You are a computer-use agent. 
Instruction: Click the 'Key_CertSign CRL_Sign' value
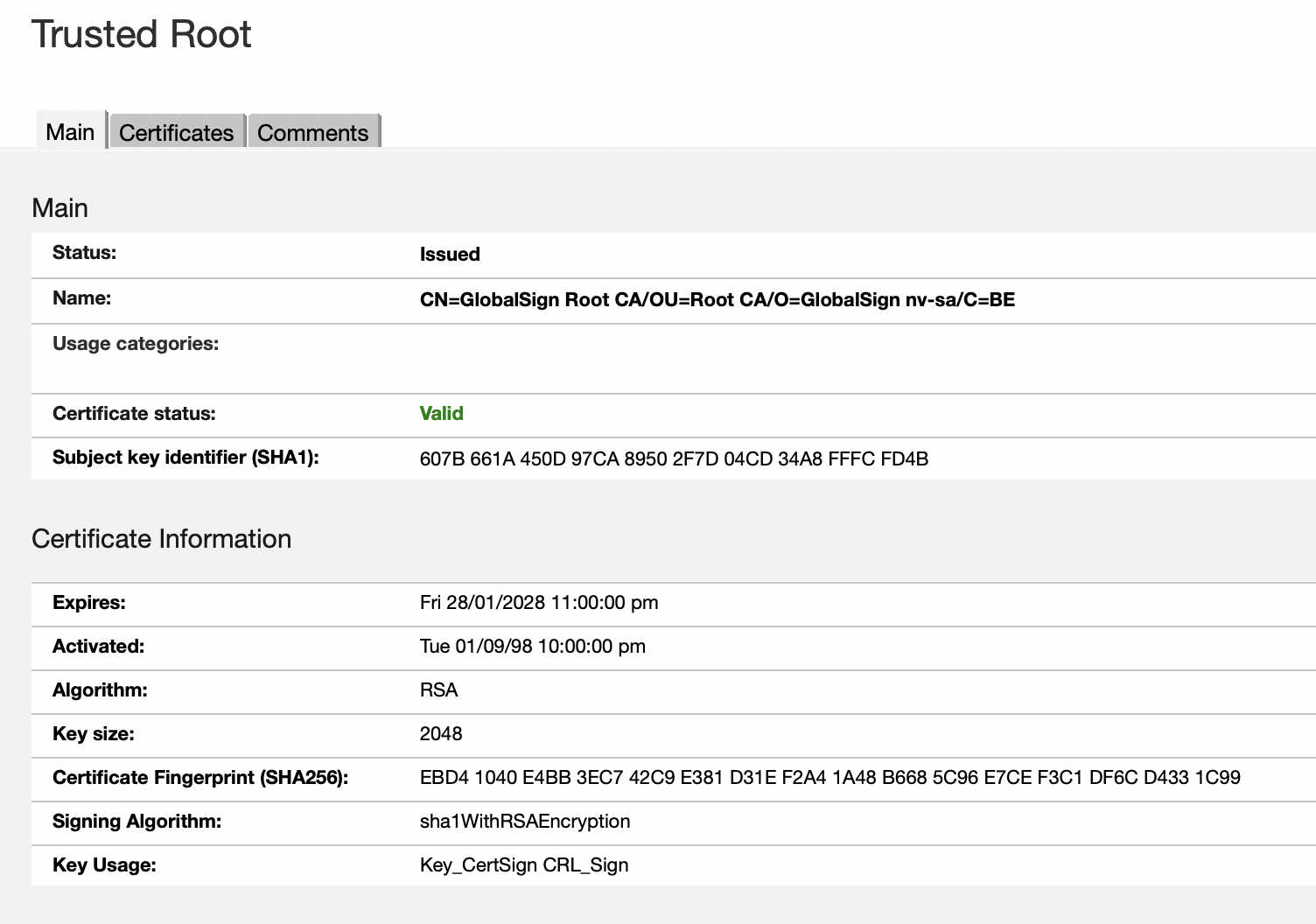click(524, 865)
